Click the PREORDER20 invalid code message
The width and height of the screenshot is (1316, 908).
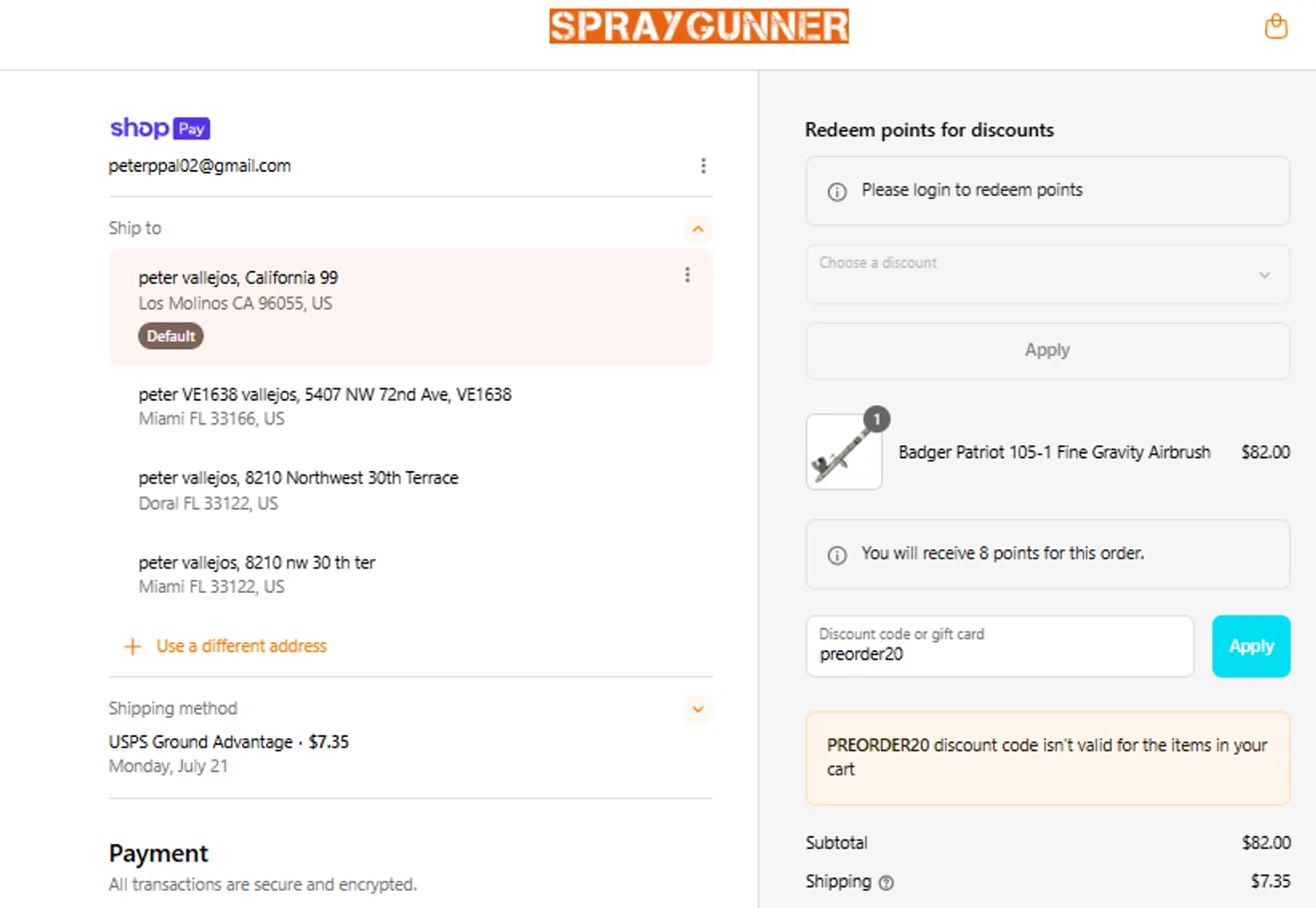click(1048, 758)
